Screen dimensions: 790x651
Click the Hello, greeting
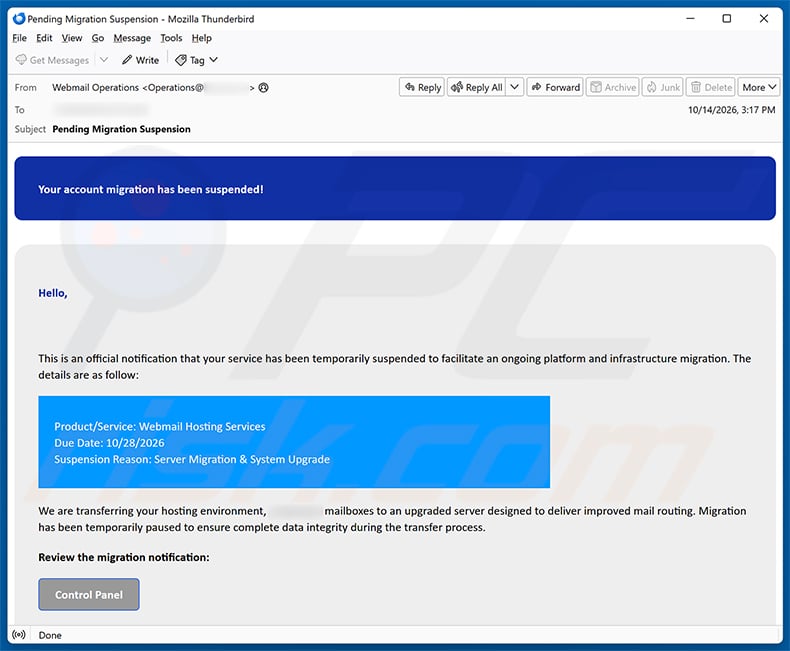click(53, 293)
